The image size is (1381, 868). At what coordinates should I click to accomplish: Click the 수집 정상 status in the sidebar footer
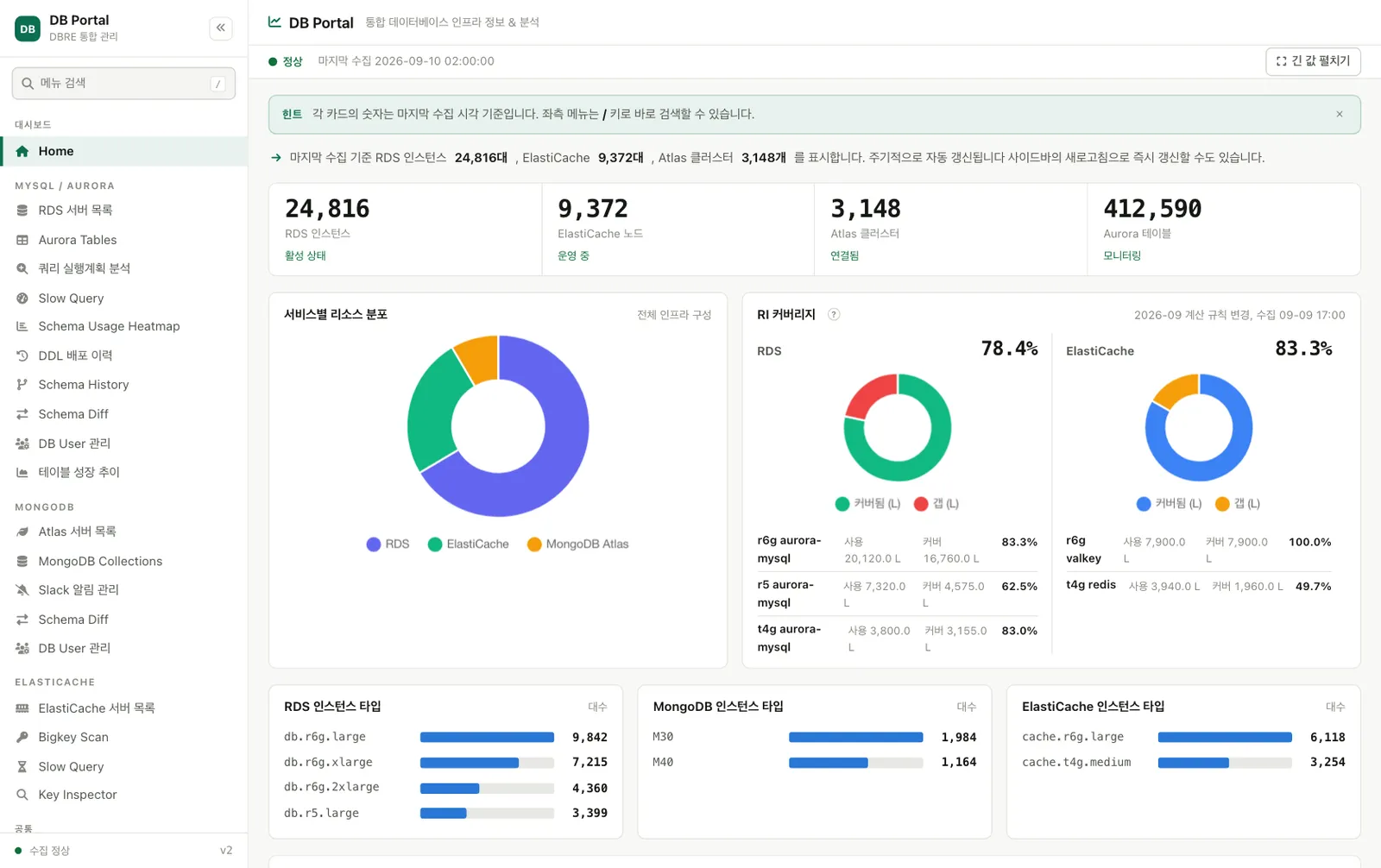(x=42, y=851)
